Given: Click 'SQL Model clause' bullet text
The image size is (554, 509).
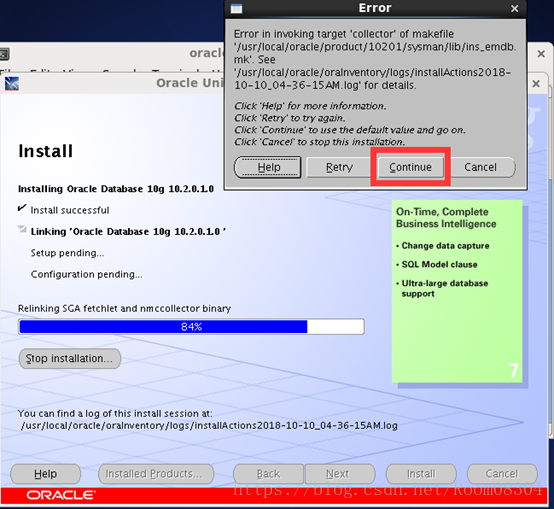Looking at the screenshot, I should (x=439, y=265).
